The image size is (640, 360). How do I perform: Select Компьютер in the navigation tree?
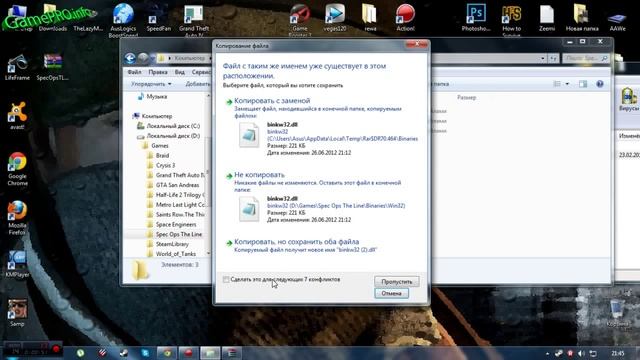[x=157, y=116]
